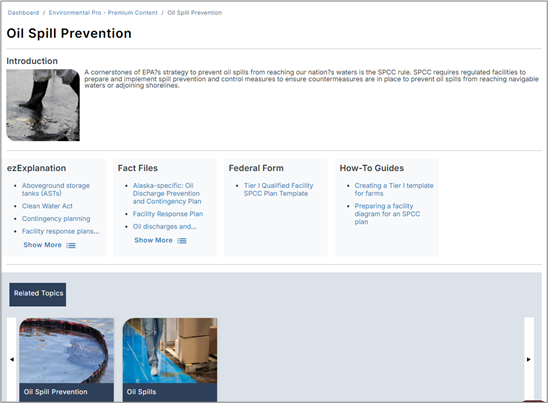Open Tier I Qualified Facility SPCC Plan Template
548x403 pixels.
point(278,189)
